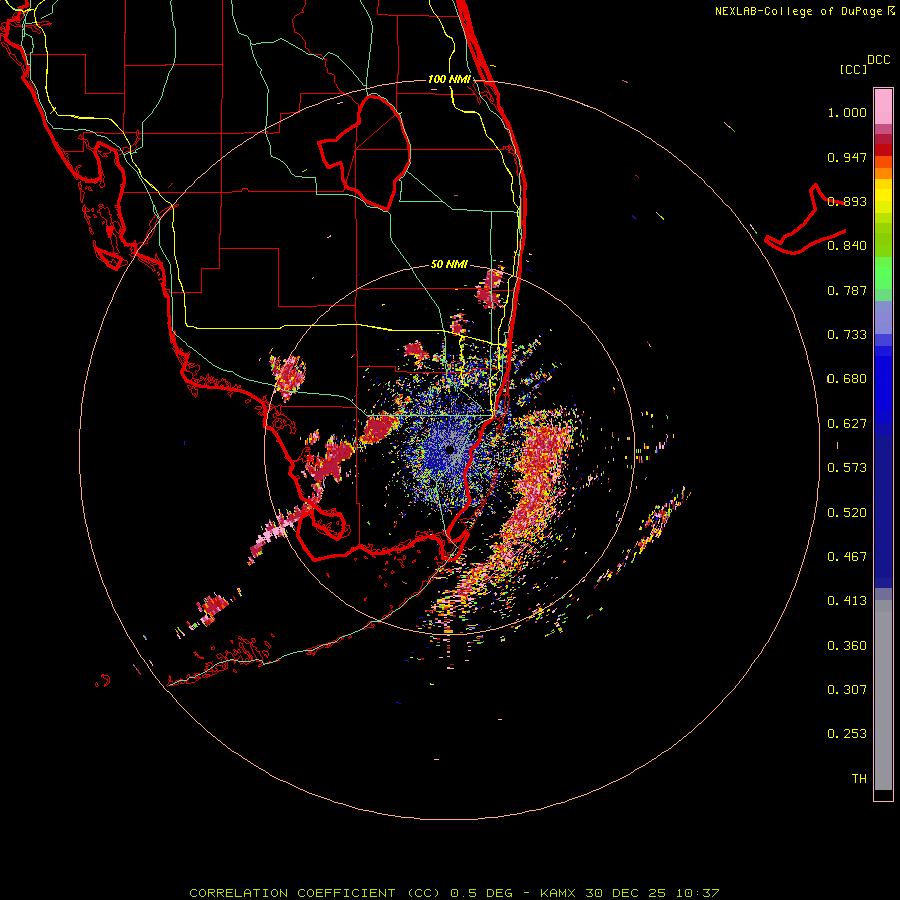The width and height of the screenshot is (900, 900).
Task: Click the 1.000 scale value
Action: coord(847,112)
